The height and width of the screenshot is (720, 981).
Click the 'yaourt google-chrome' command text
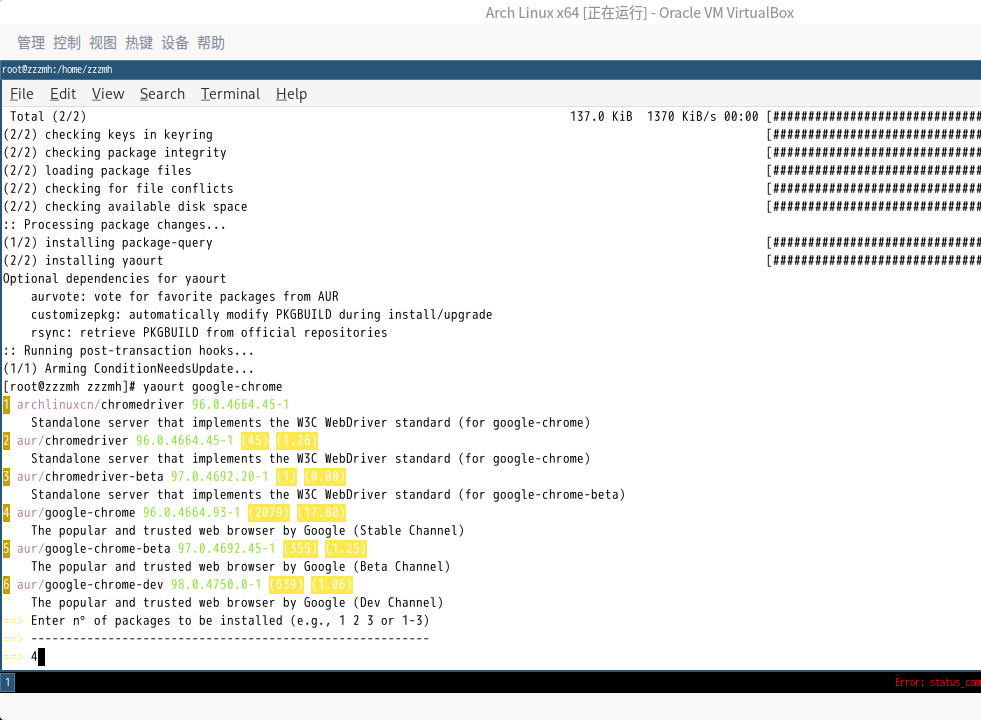click(x=213, y=387)
